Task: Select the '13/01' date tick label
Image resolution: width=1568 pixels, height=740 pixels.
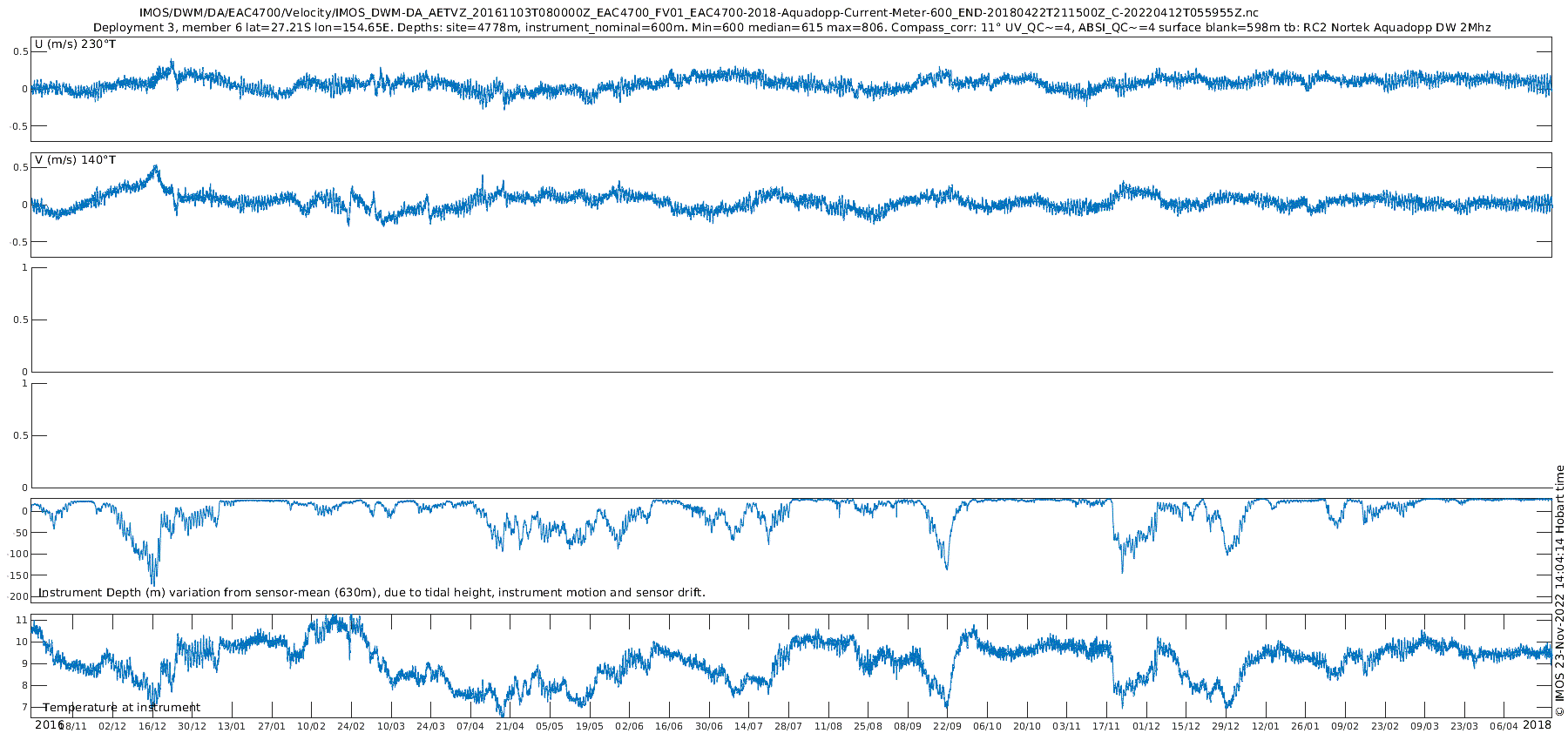Action: (232, 726)
